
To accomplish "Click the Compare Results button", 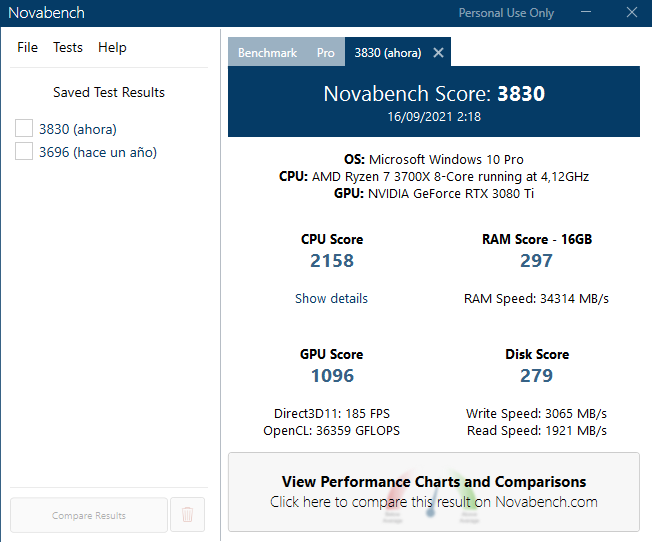I will tap(89, 515).
